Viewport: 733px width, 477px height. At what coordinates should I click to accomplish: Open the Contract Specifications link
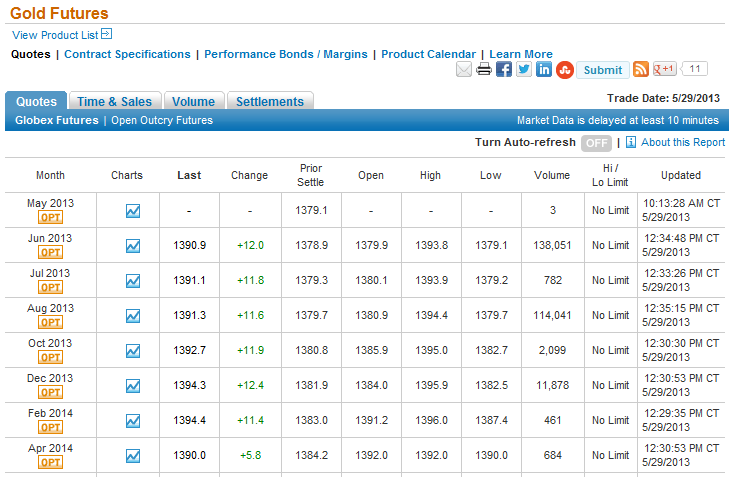[x=127, y=54]
